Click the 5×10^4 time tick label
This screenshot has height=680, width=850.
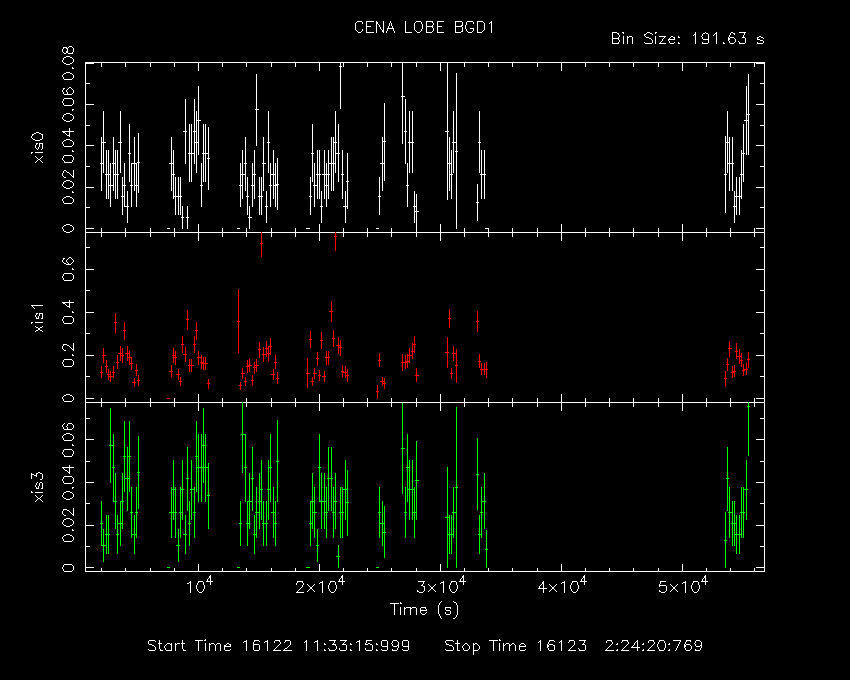[683, 586]
